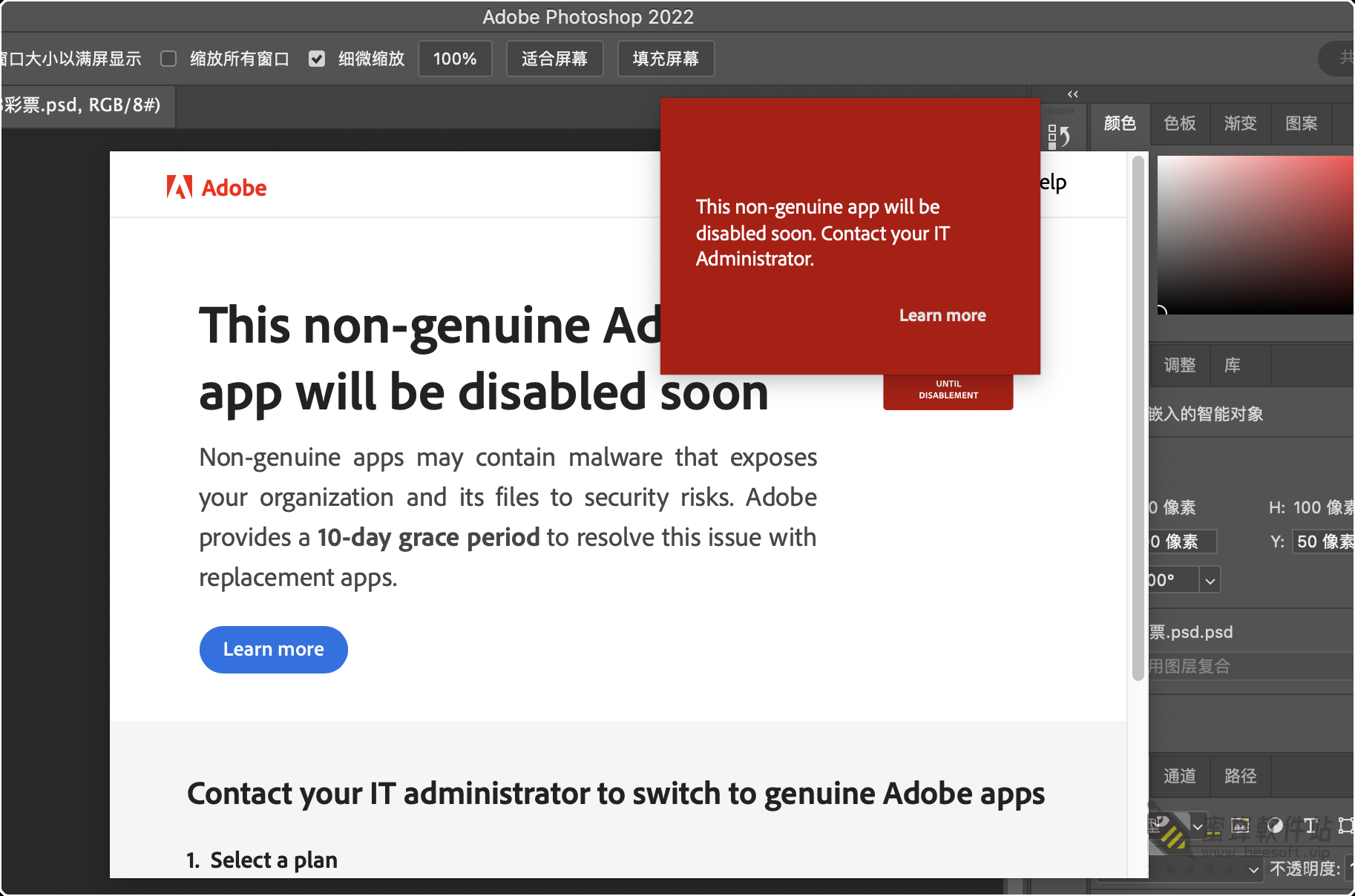Filter layers by type (T) icon

click(1310, 826)
